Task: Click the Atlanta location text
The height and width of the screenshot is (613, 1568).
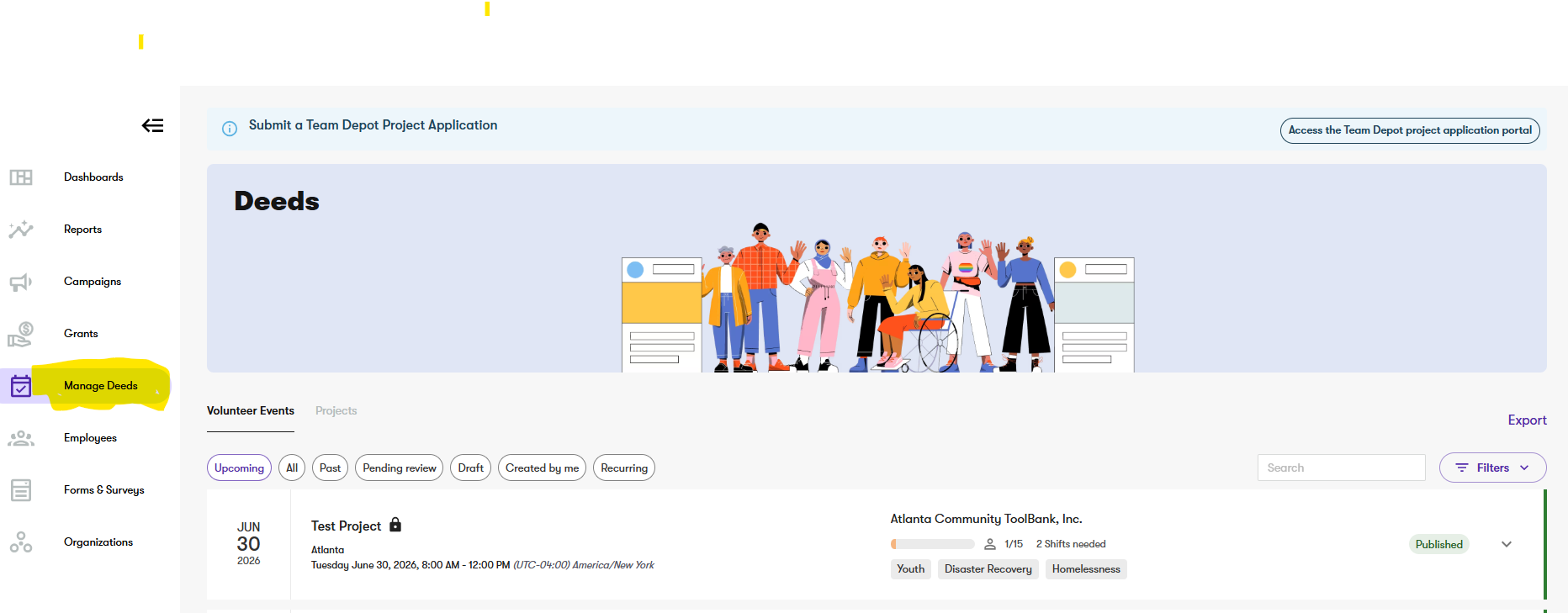Action: click(x=327, y=550)
